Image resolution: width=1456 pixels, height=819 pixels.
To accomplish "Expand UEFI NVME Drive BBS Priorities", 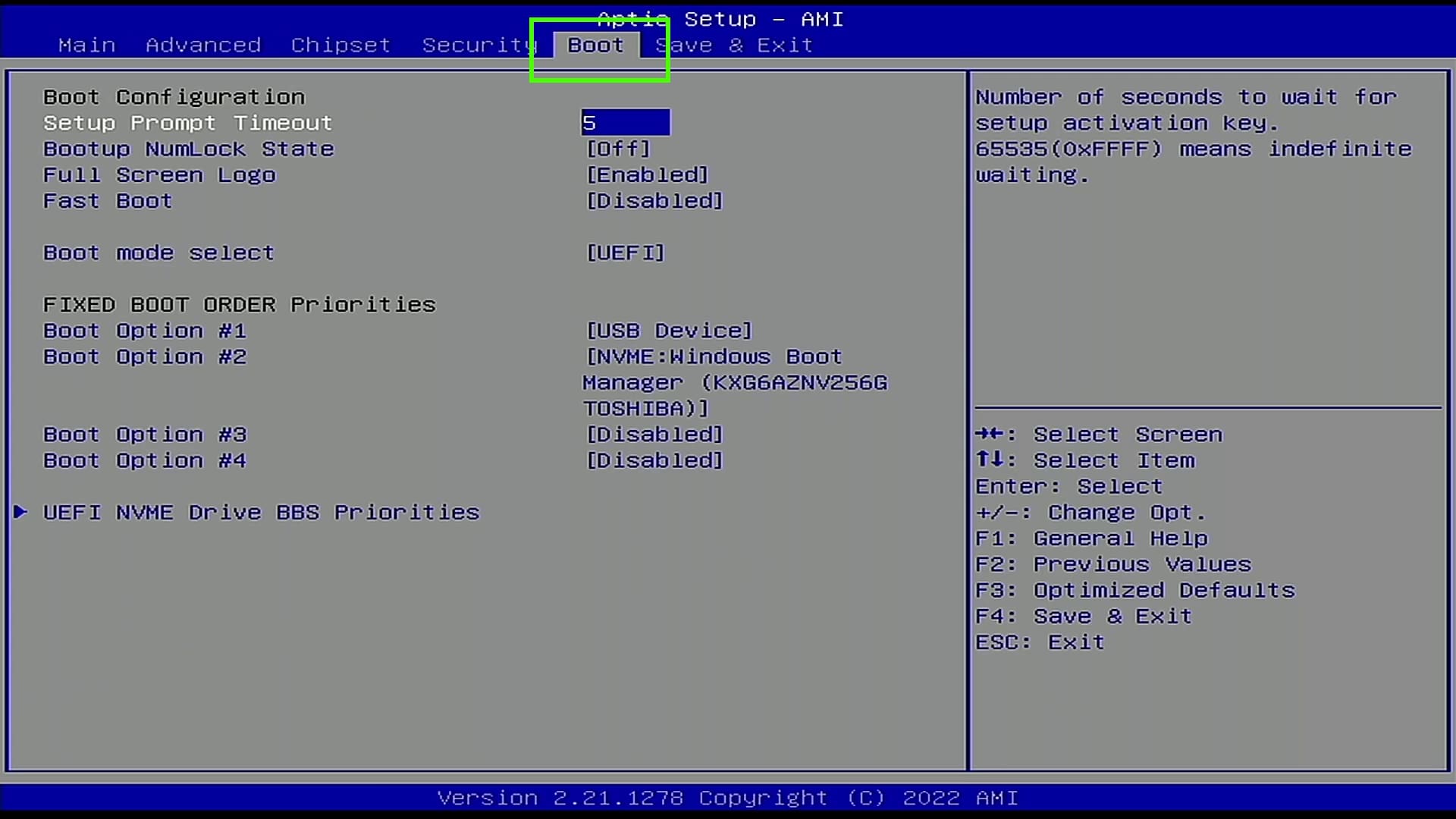I will [x=261, y=511].
